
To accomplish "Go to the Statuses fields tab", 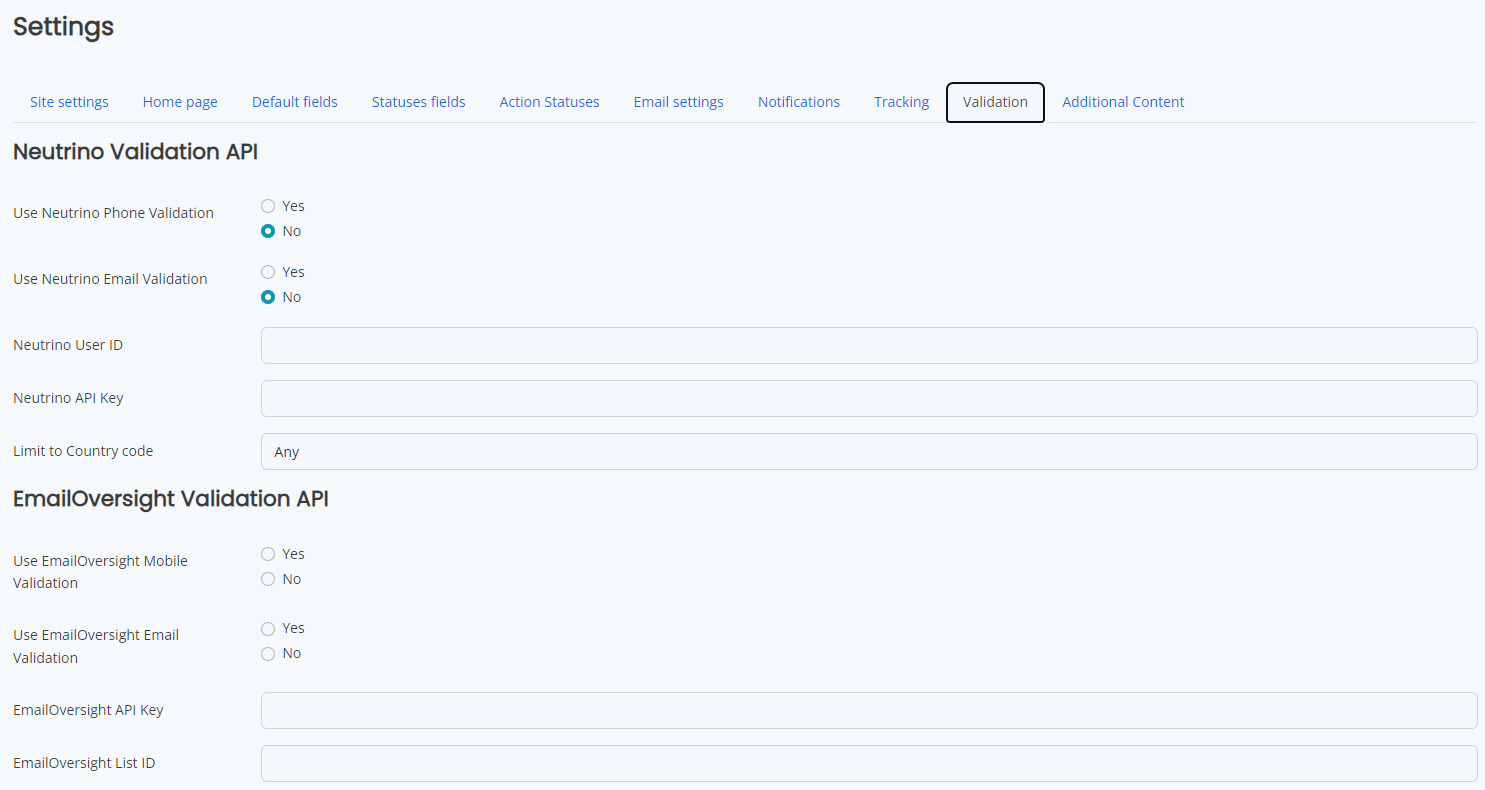I will (x=419, y=102).
